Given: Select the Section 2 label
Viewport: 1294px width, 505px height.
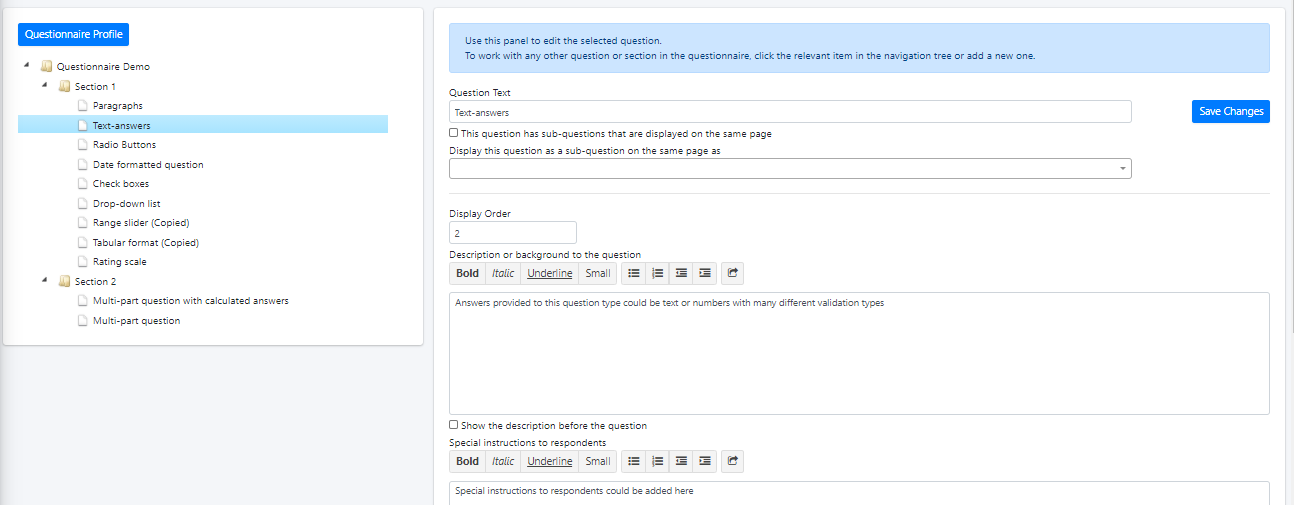Looking at the screenshot, I should [95, 281].
